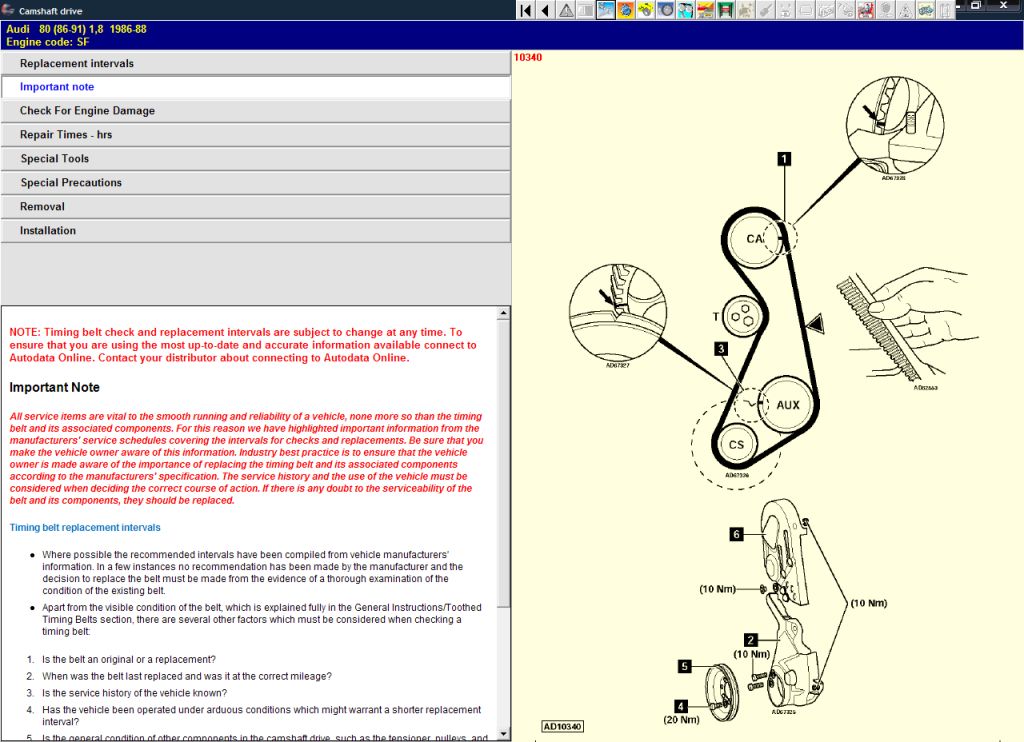Open Special Precautions section
This screenshot has width=1024, height=742.
point(255,182)
